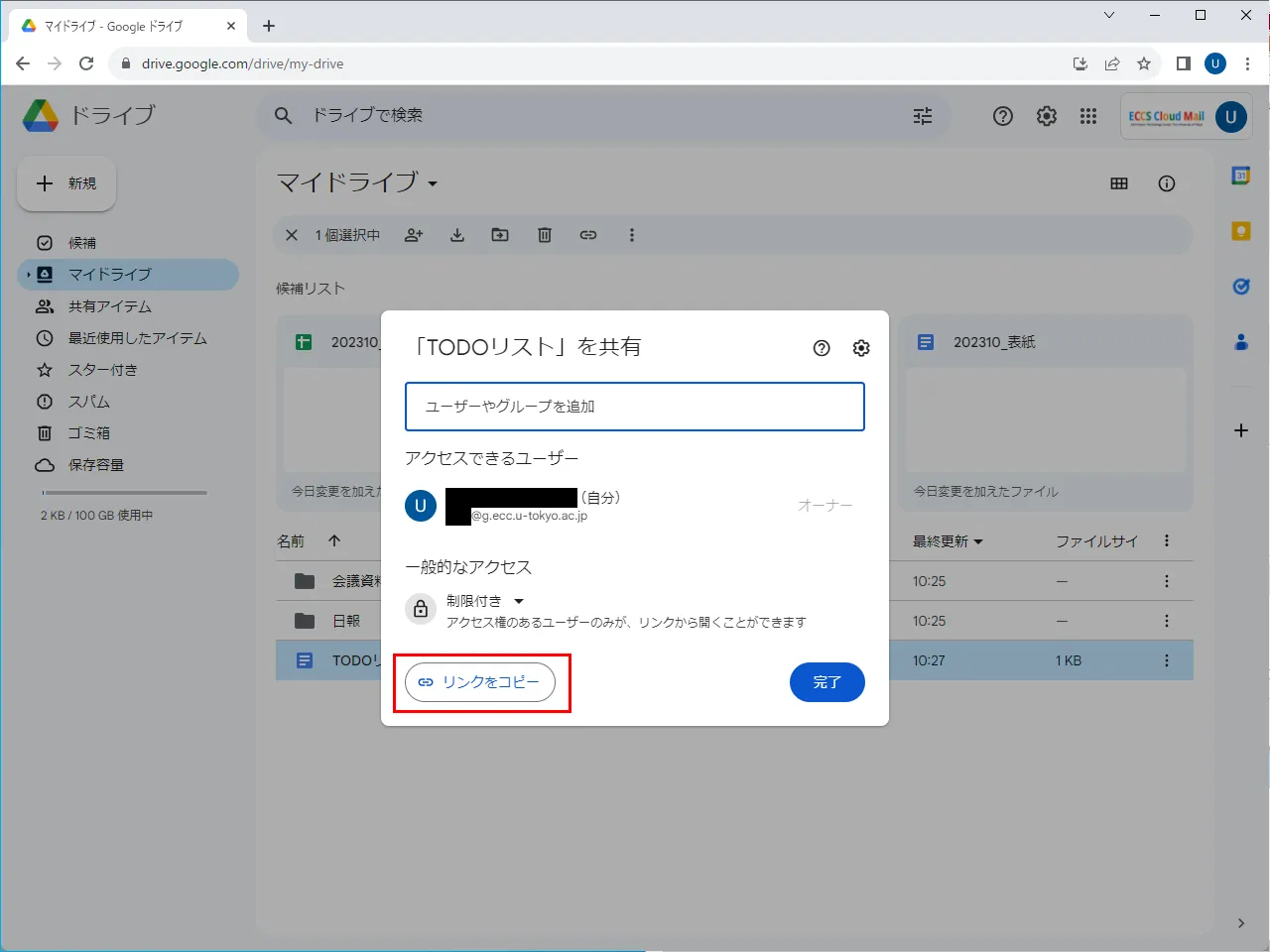Open search filter options icon
1270x952 pixels.
[923, 116]
